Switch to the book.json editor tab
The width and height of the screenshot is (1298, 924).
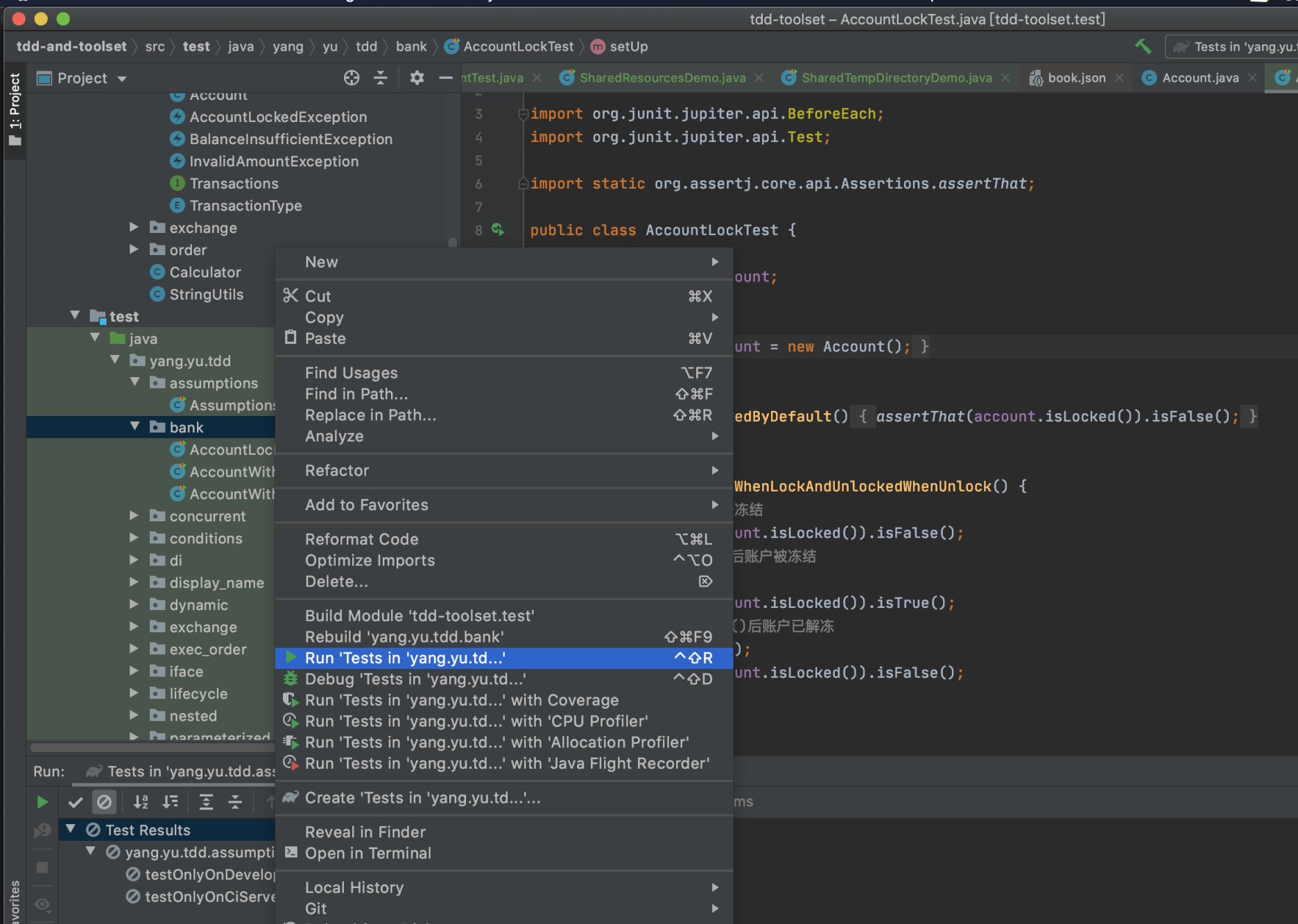pos(1075,78)
